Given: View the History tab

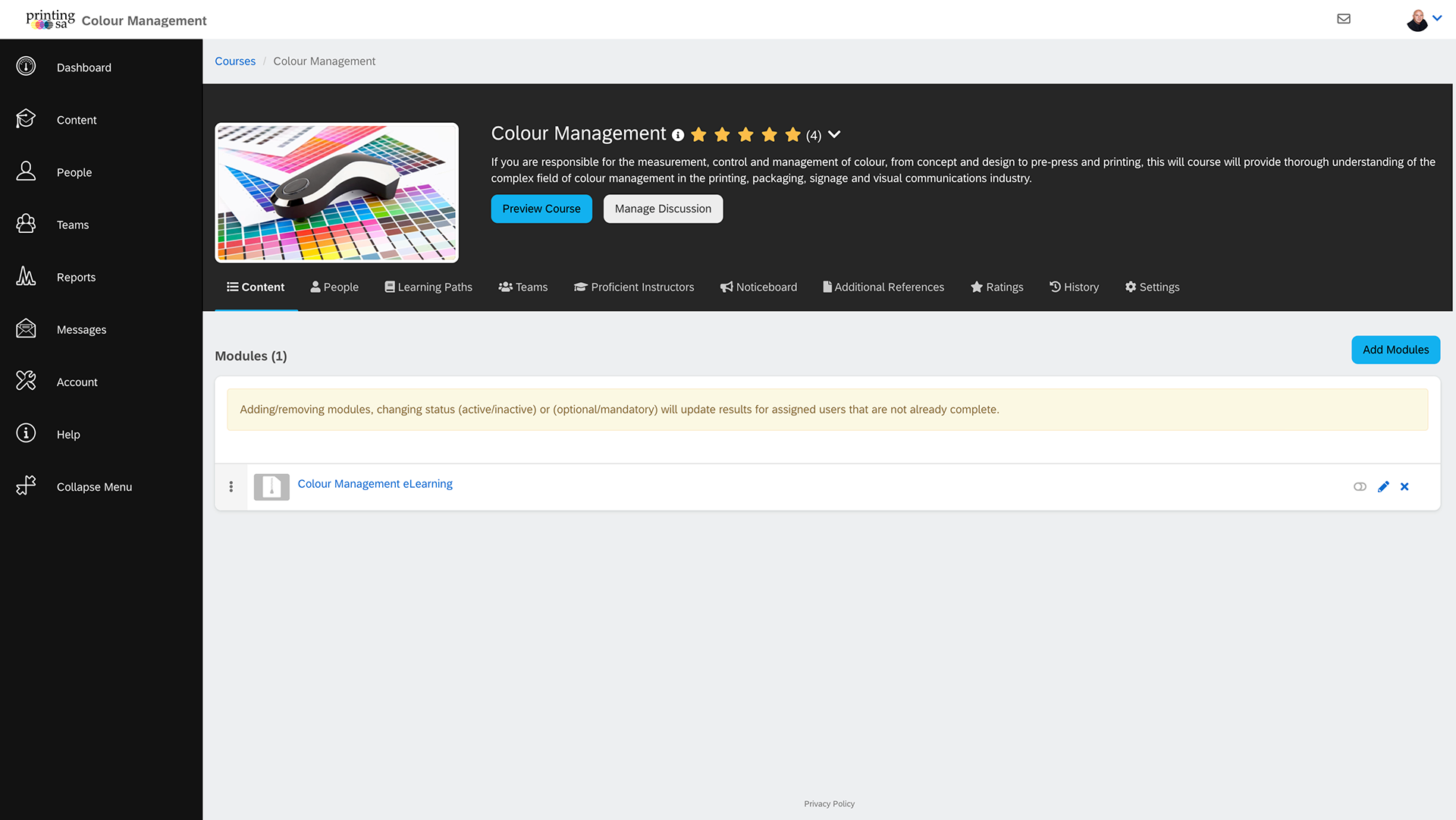Looking at the screenshot, I should 1074,287.
